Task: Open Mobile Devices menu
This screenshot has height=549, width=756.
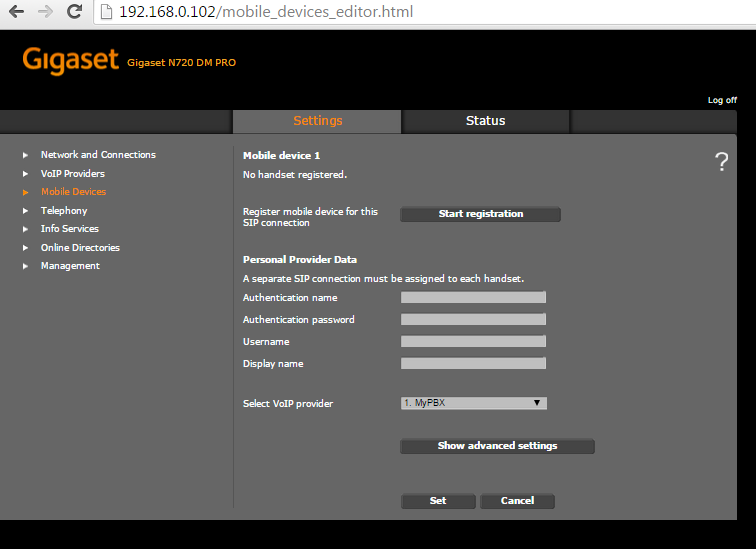Action: [x=73, y=192]
